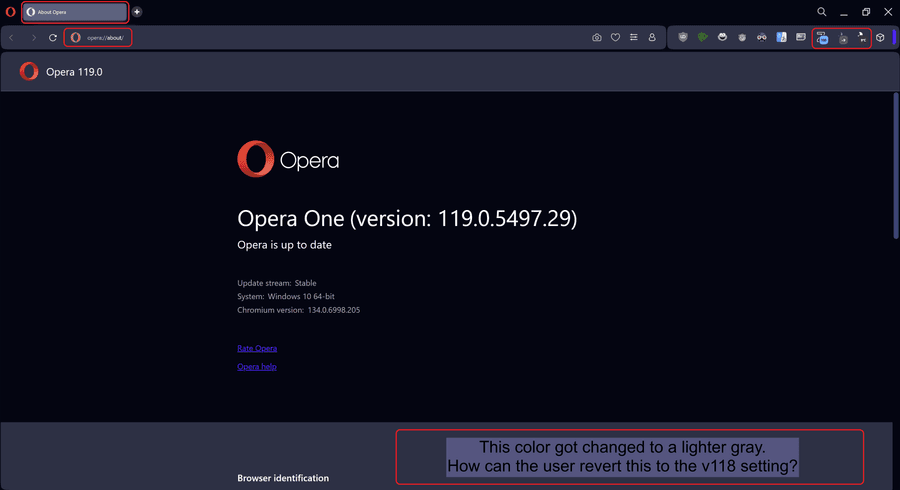Screen dimensions: 900x490
Task: Select the About Opera tab
Action: click(x=75, y=12)
